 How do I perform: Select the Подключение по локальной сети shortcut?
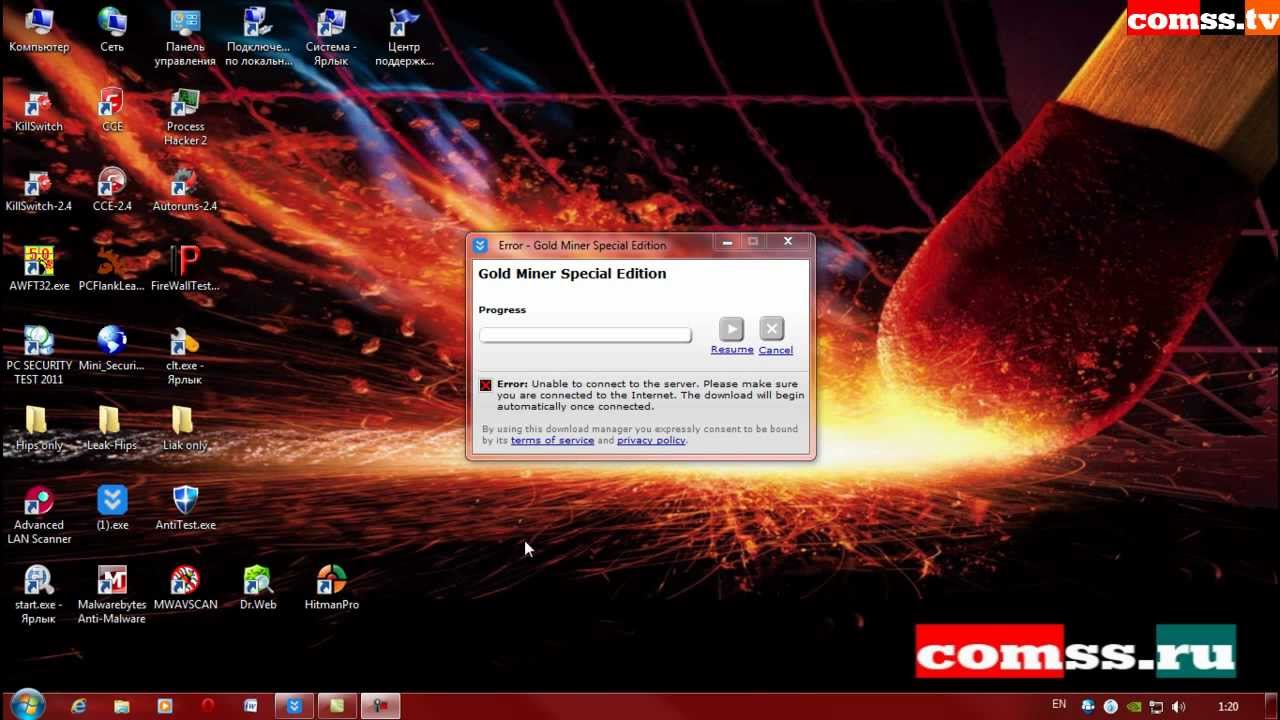point(258,36)
